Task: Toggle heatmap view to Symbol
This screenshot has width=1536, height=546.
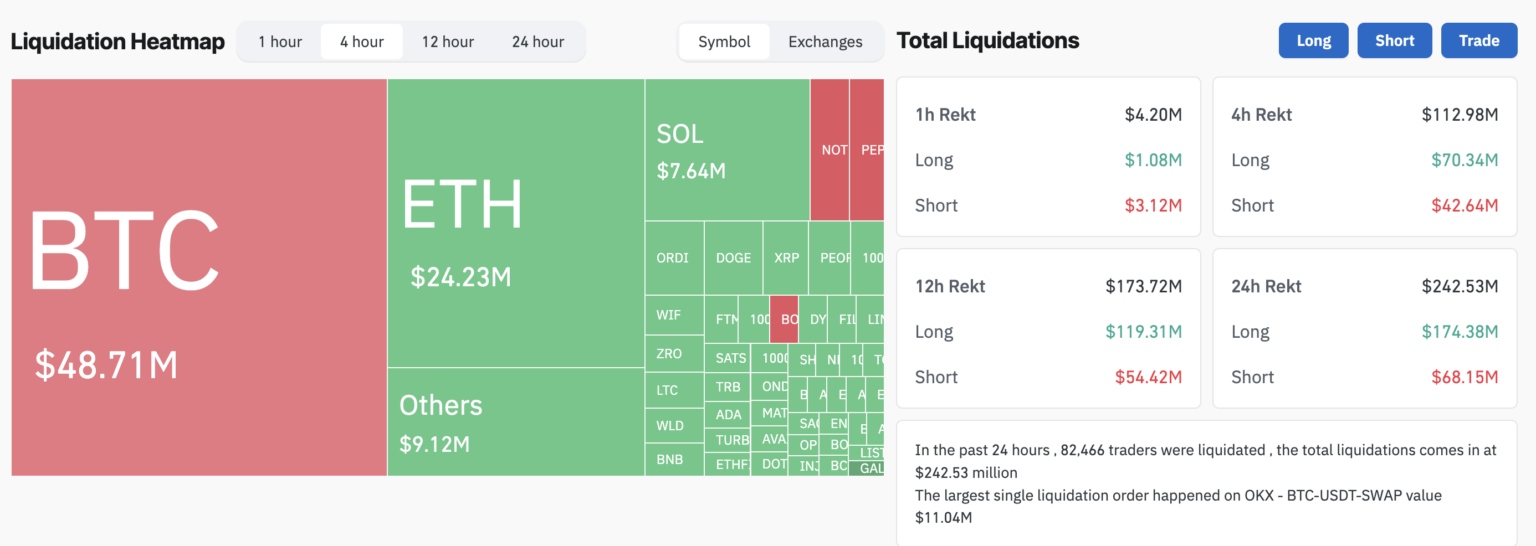Action: (x=724, y=42)
